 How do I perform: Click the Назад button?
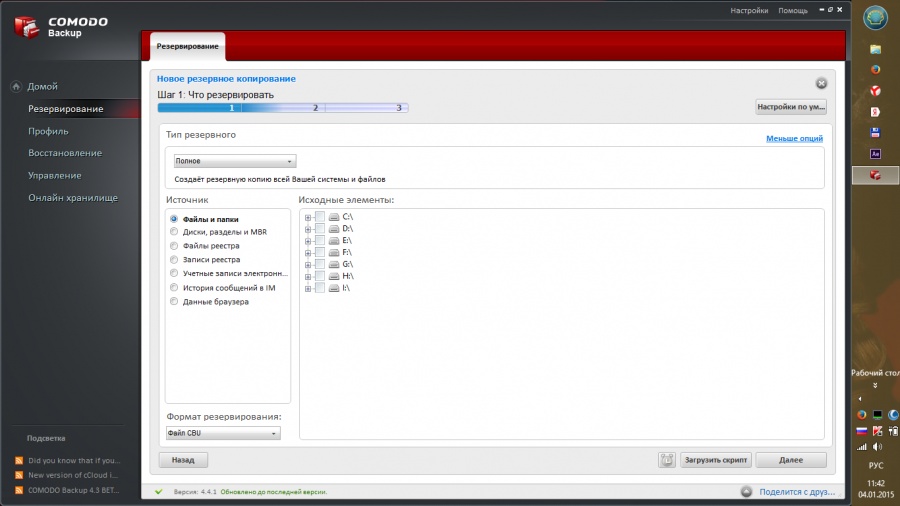183,460
